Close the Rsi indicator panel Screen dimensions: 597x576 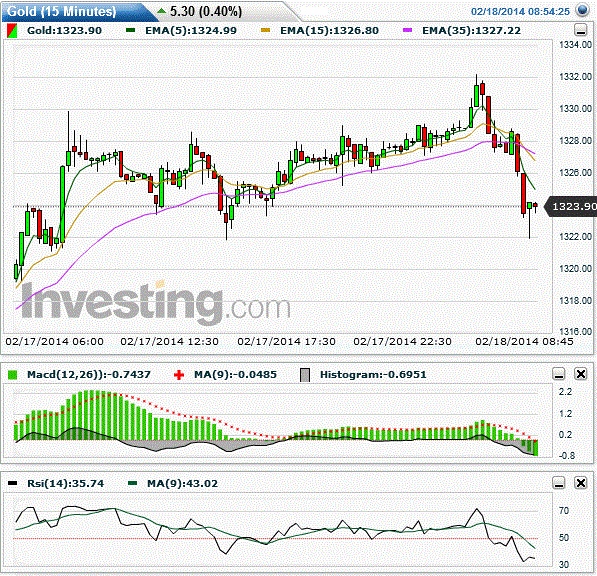click(x=581, y=483)
